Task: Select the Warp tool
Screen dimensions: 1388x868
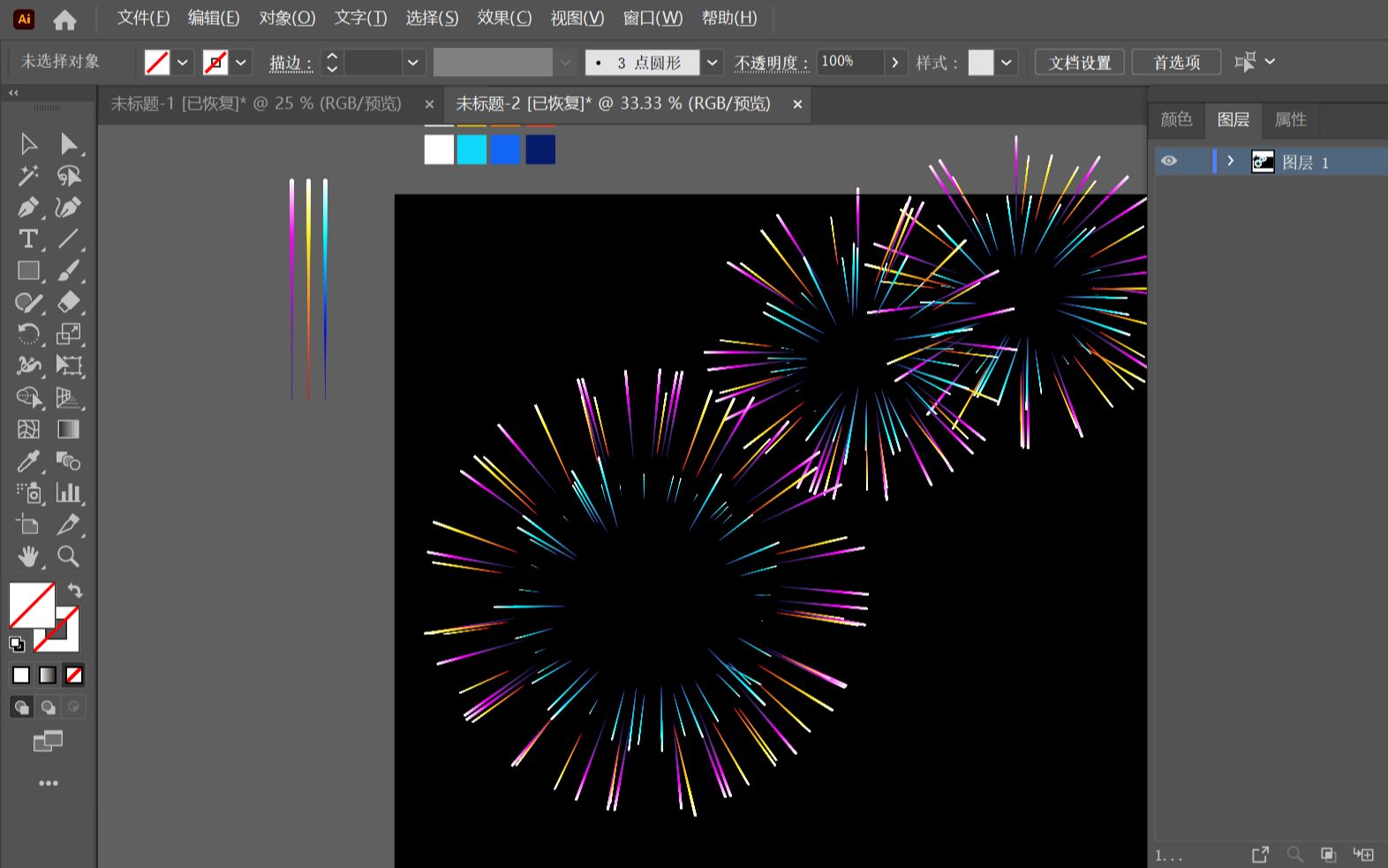Action: tap(28, 366)
